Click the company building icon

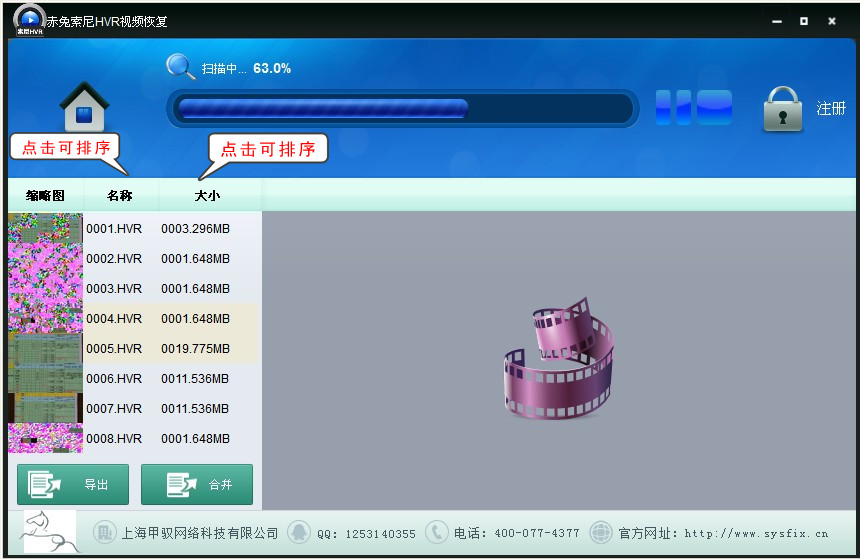[x=104, y=532]
